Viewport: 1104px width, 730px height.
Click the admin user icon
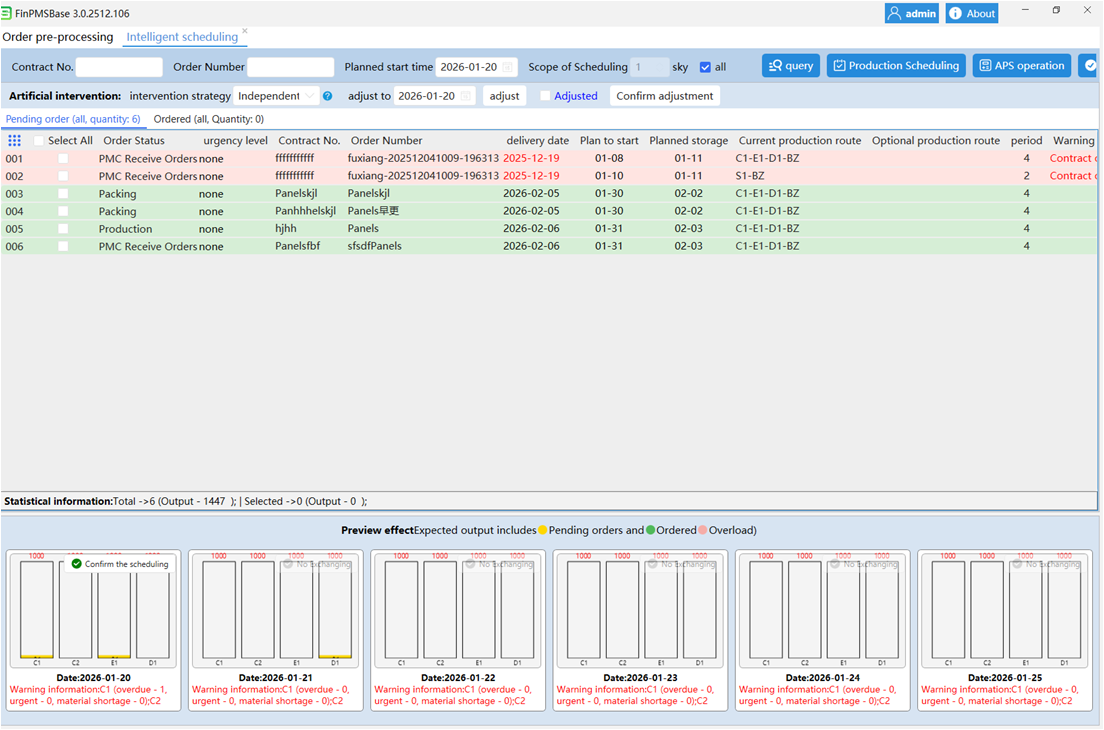coord(894,13)
